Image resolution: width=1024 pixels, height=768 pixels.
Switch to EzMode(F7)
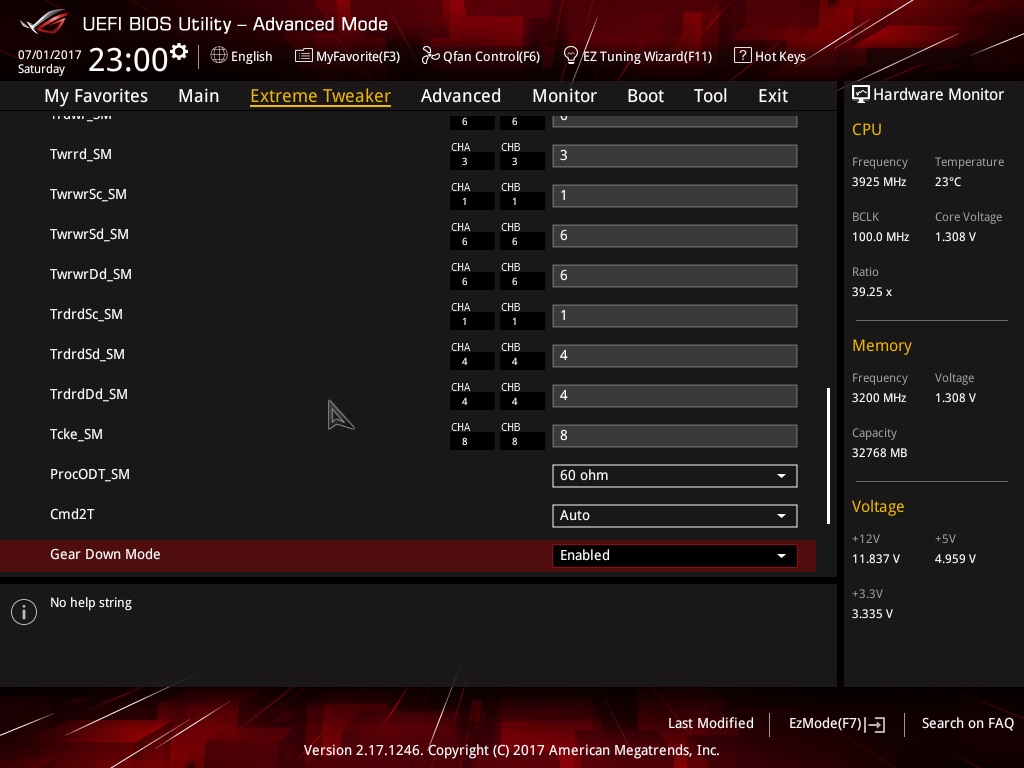coord(837,724)
